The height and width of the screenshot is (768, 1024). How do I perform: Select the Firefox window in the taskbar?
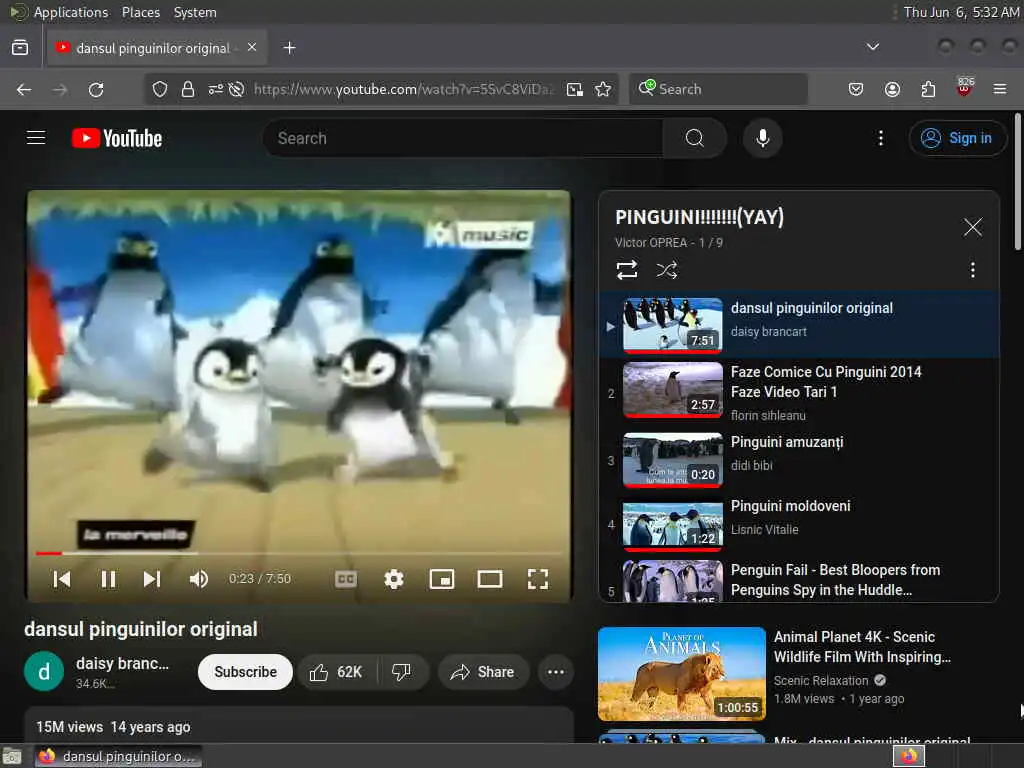coord(118,756)
